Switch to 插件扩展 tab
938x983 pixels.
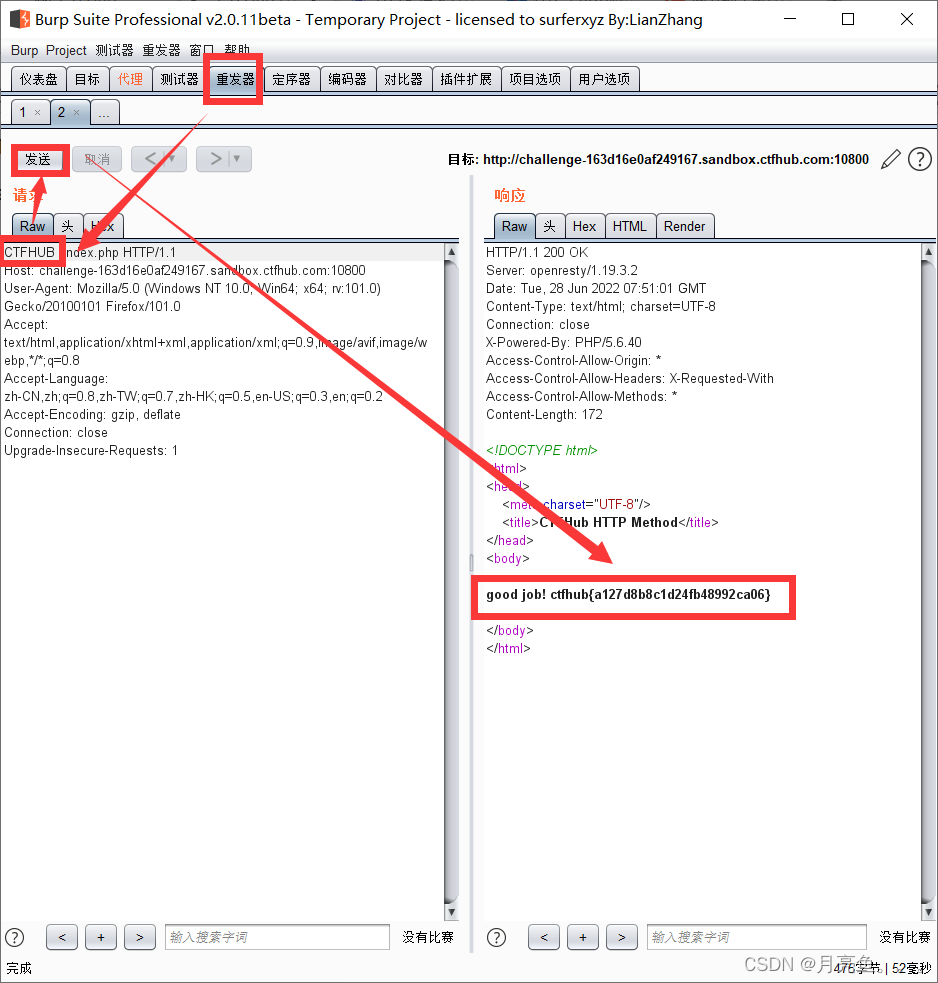(466, 79)
